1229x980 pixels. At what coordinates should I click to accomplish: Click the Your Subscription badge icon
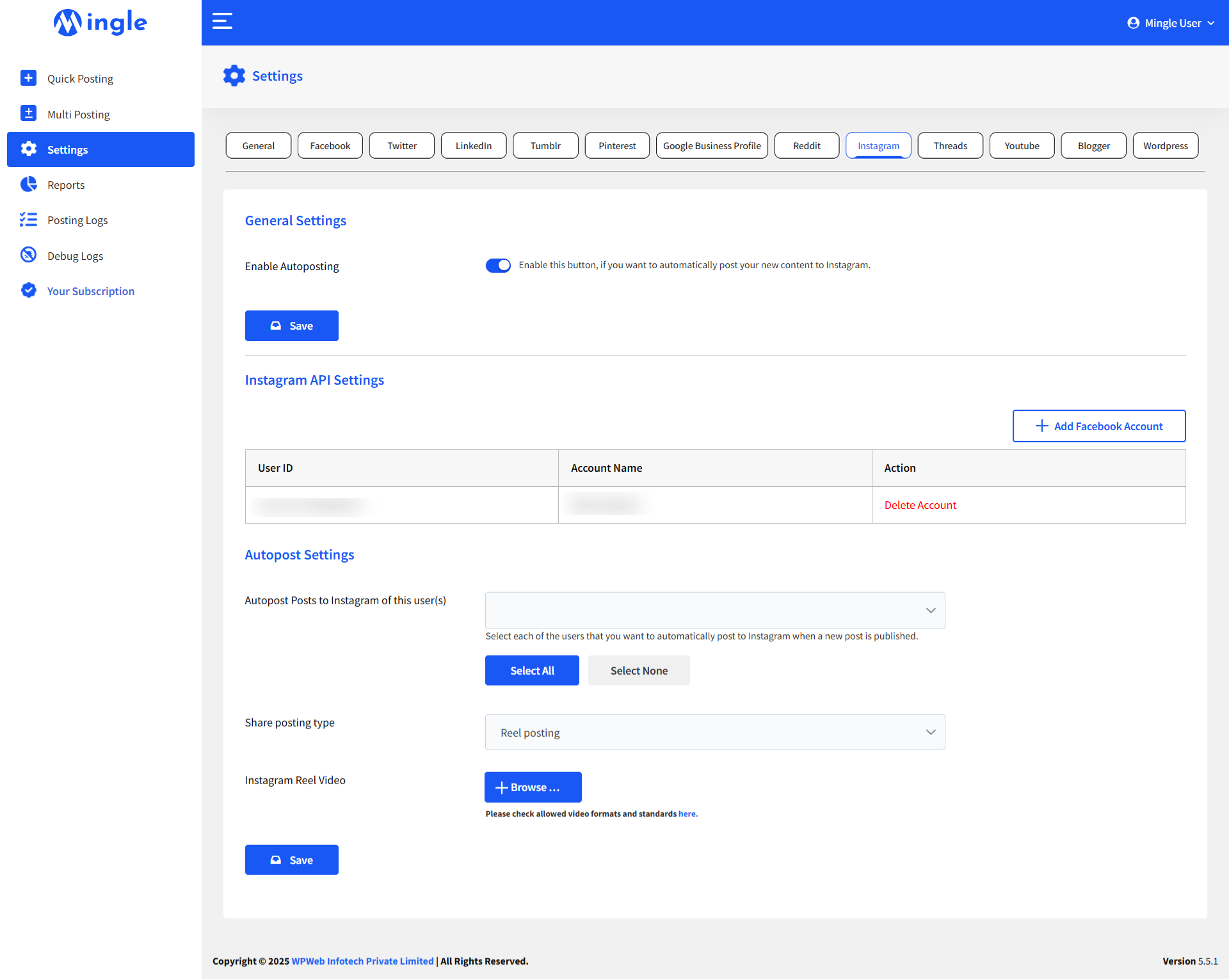28,290
